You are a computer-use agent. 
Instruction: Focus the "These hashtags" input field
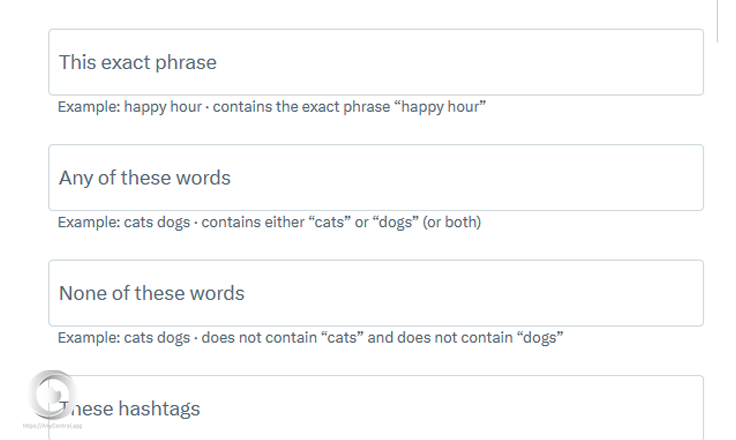click(450, 408)
